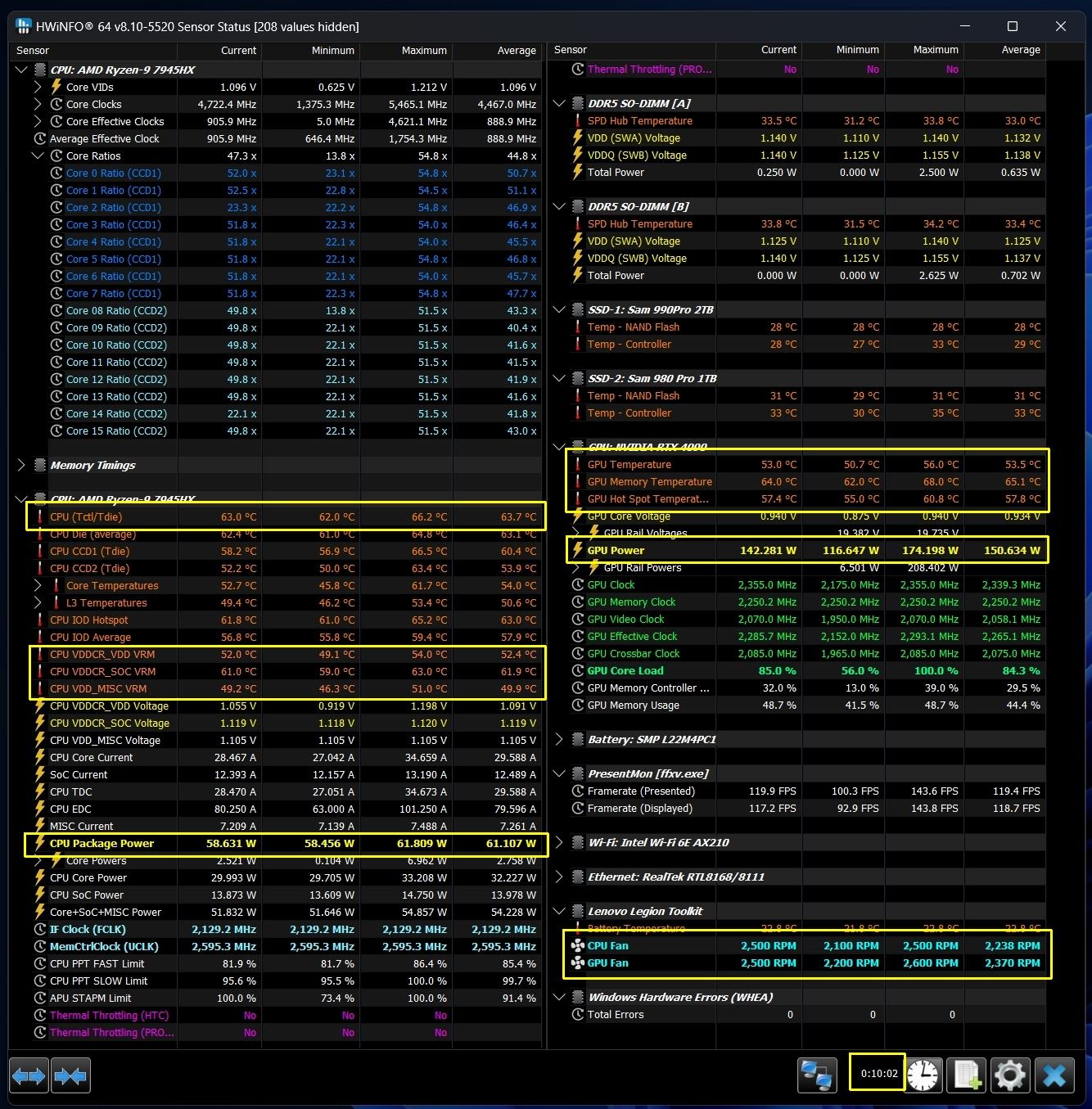
Task: Click the 0:10:02 elapsed time display
Action: coord(879,1073)
